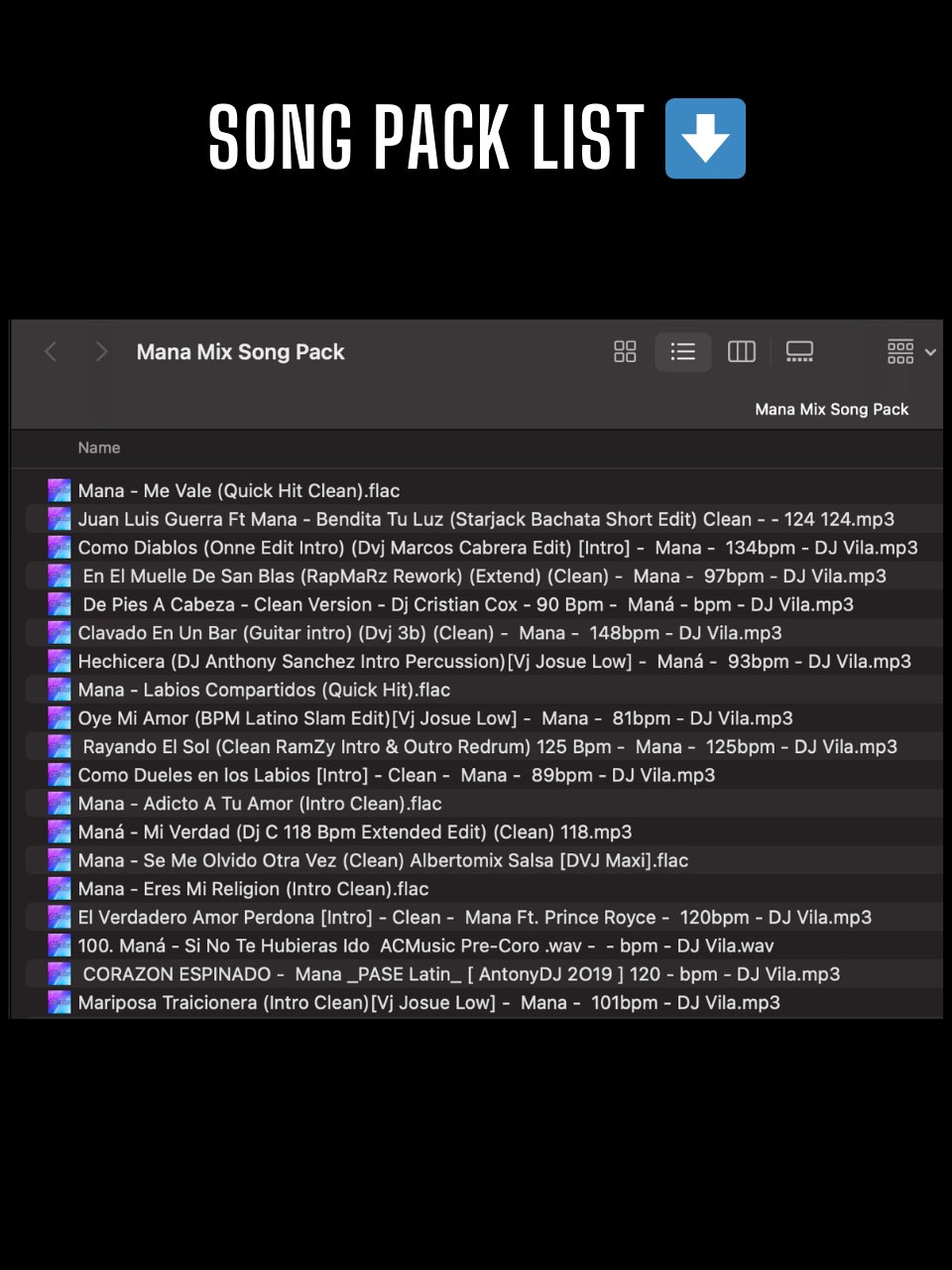Switch to icon grid view
The image size is (952, 1270).
(625, 351)
